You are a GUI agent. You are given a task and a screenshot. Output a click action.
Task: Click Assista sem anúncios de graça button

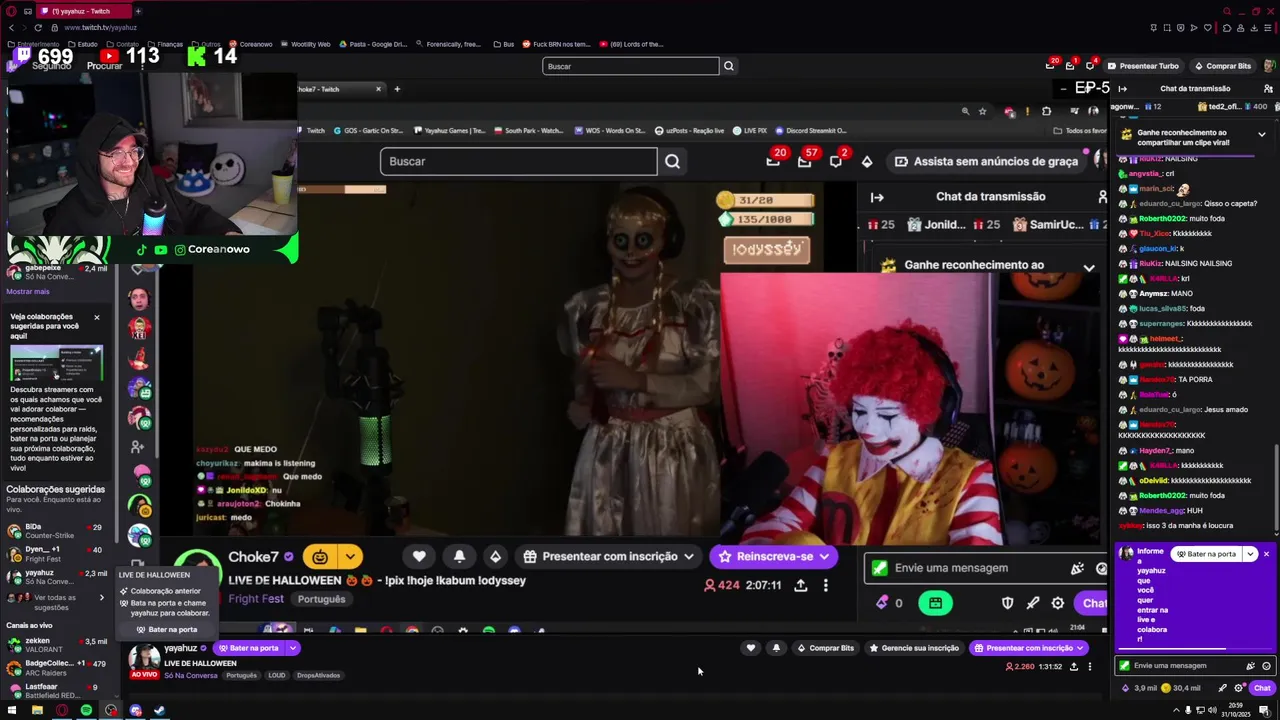coord(988,161)
